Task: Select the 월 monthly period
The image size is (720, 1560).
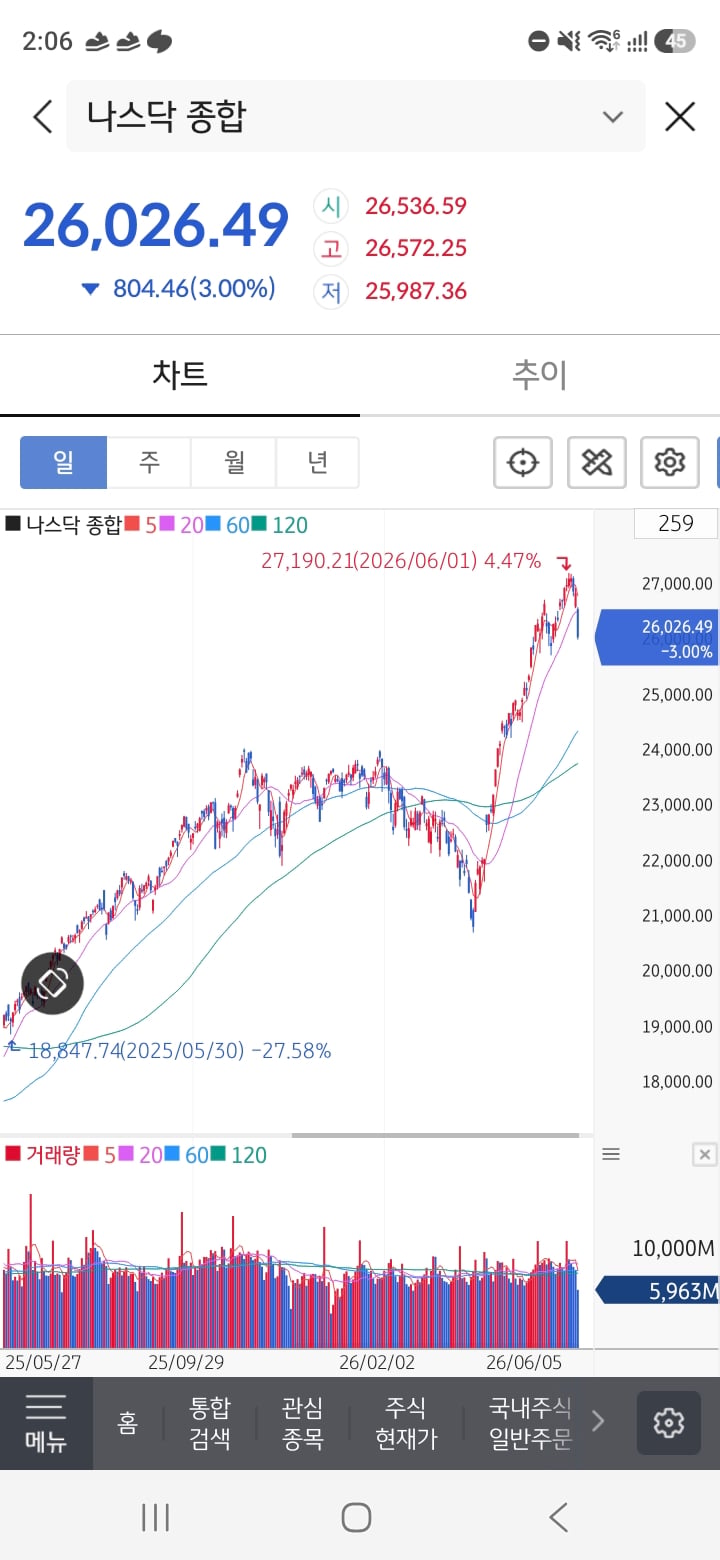Action: pyautogui.click(x=234, y=462)
